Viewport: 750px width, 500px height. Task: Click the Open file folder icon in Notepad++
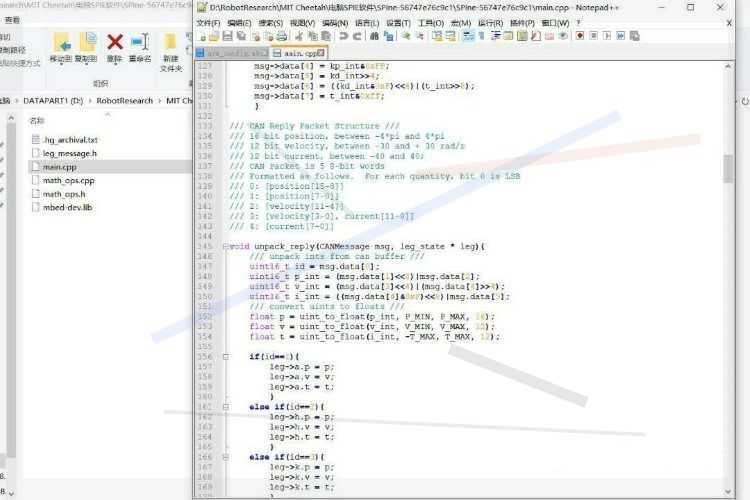pos(214,36)
